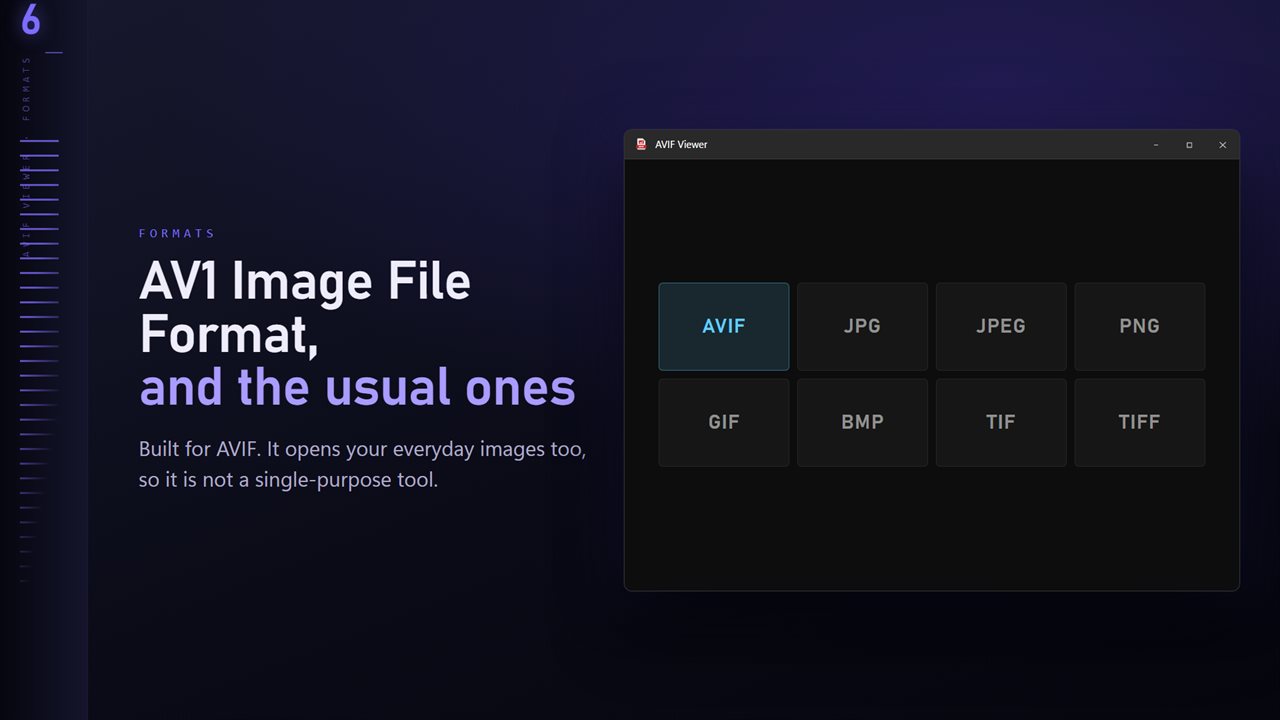The image size is (1280, 720).
Task: Minimize the AVIF Viewer window
Action: 1156,145
